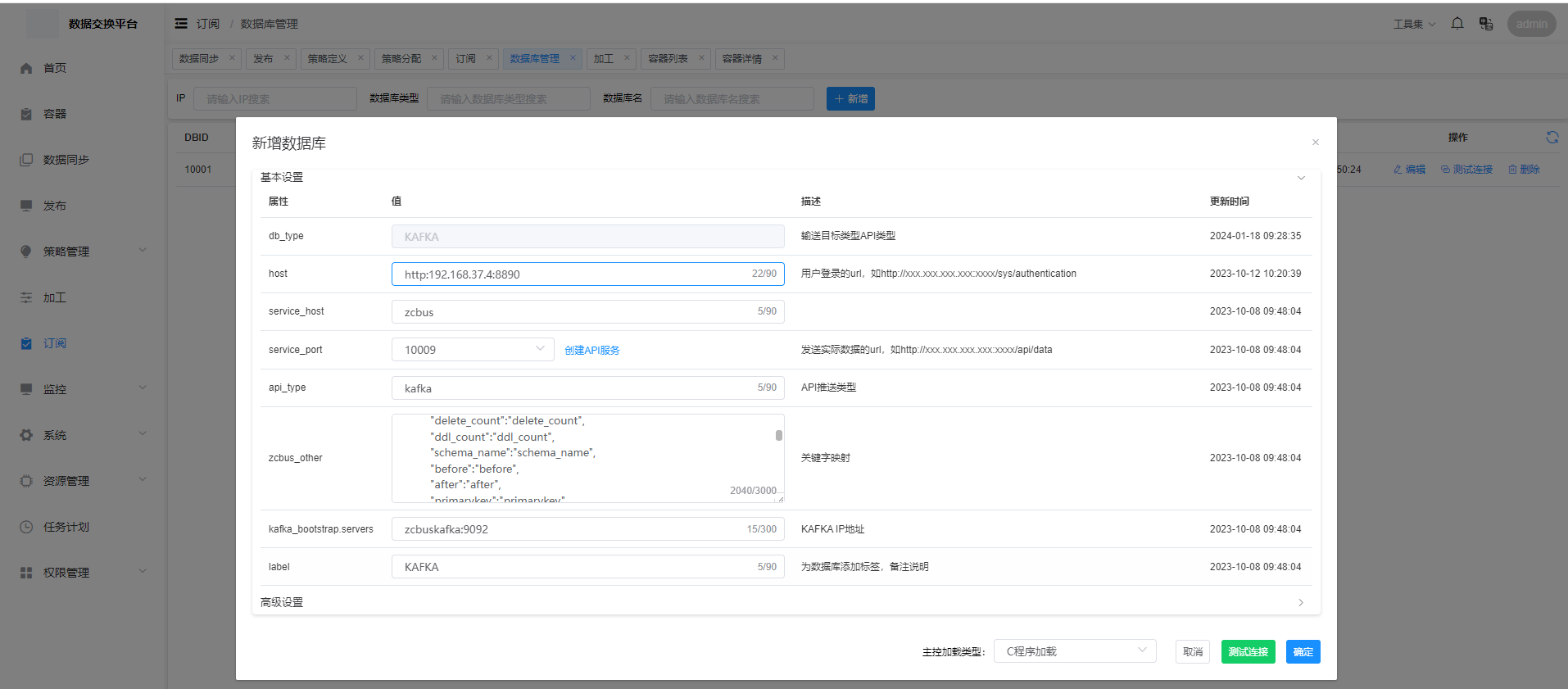Open 任务计划 in the sidebar
The image size is (1568, 689).
click(x=66, y=527)
